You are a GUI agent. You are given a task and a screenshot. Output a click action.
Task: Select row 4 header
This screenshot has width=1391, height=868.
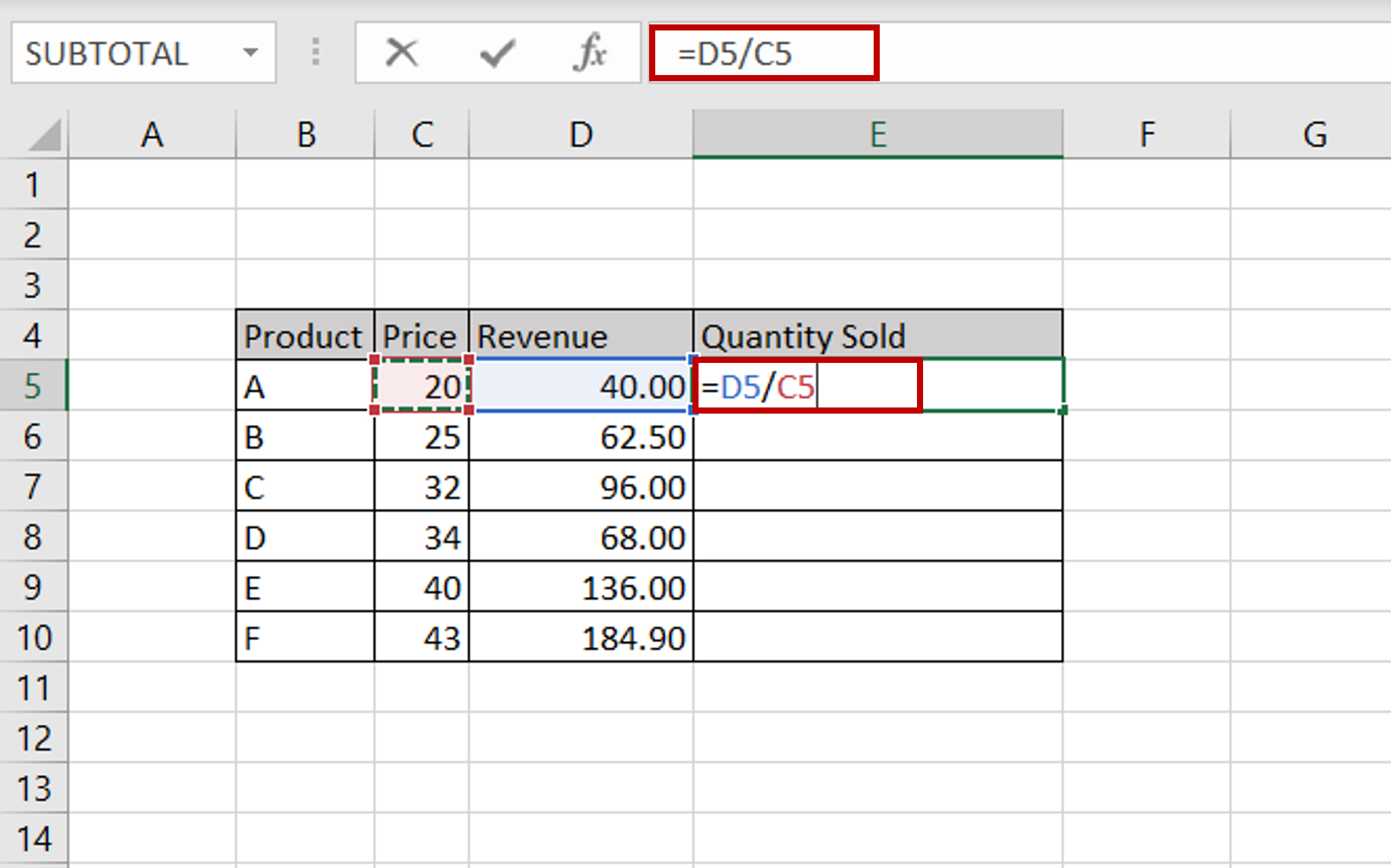coord(34,335)
